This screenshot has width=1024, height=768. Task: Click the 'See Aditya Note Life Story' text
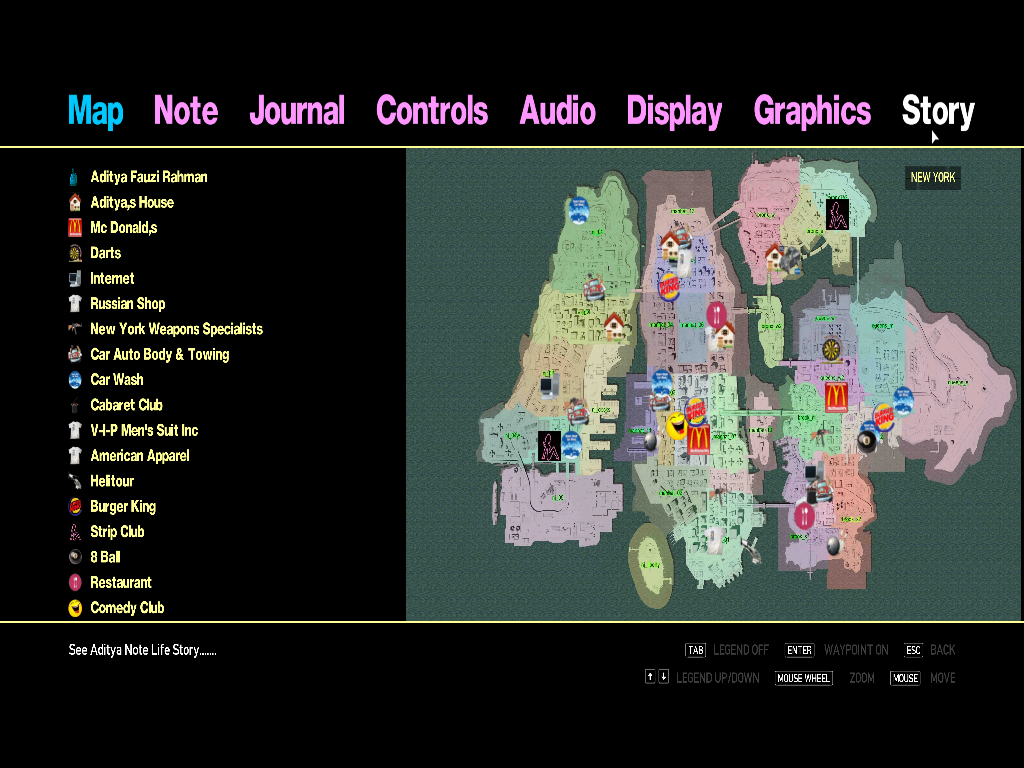tap(142, 650)
